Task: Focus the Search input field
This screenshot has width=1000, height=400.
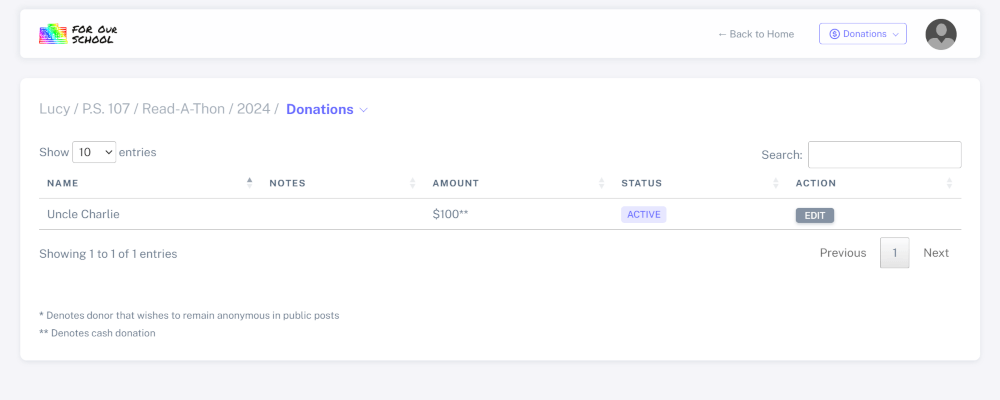Action: (885, 154)
